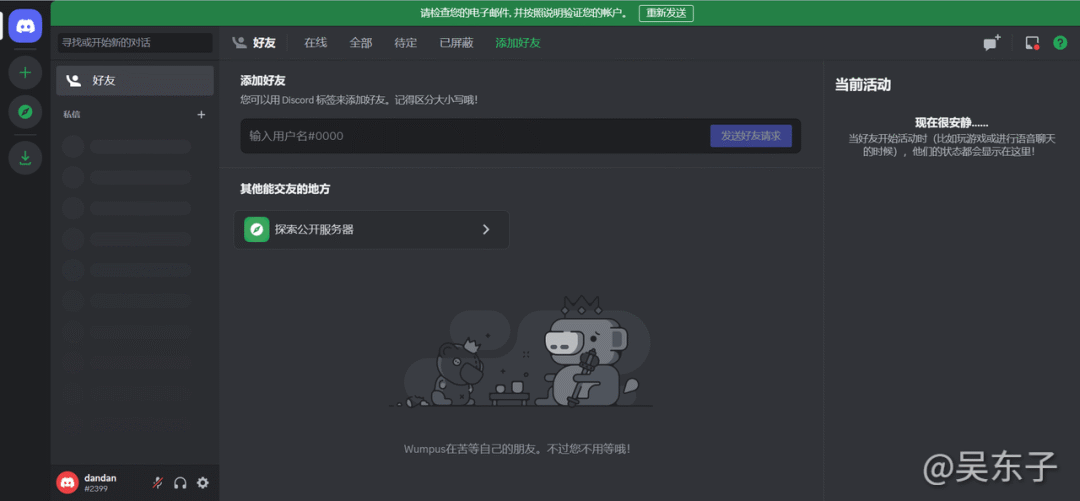Click the 现在很安静 text
Screen dimensions: 1080x501
coord(951,123)
